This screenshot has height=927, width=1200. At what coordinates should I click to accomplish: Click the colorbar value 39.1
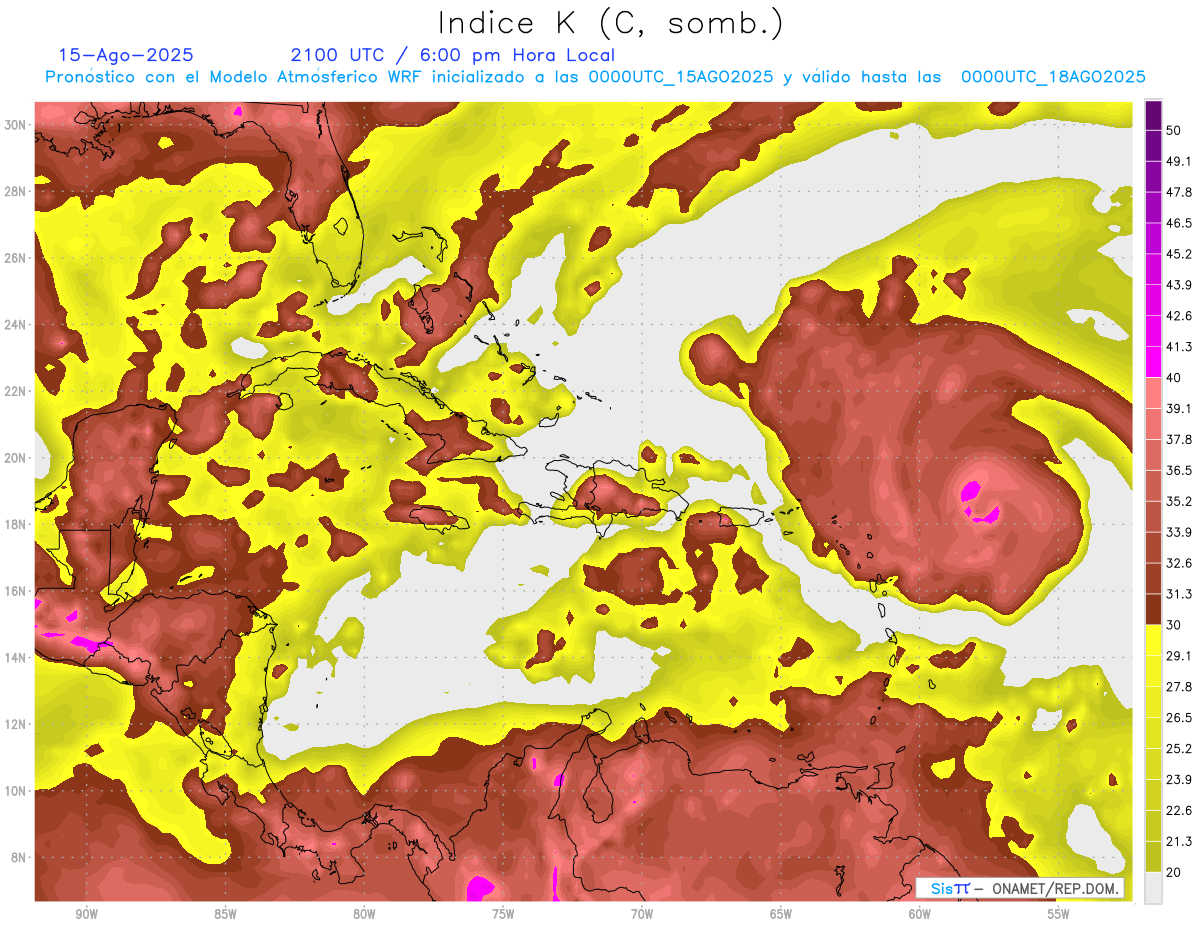pyautogui.click(x=1179, y=409)
